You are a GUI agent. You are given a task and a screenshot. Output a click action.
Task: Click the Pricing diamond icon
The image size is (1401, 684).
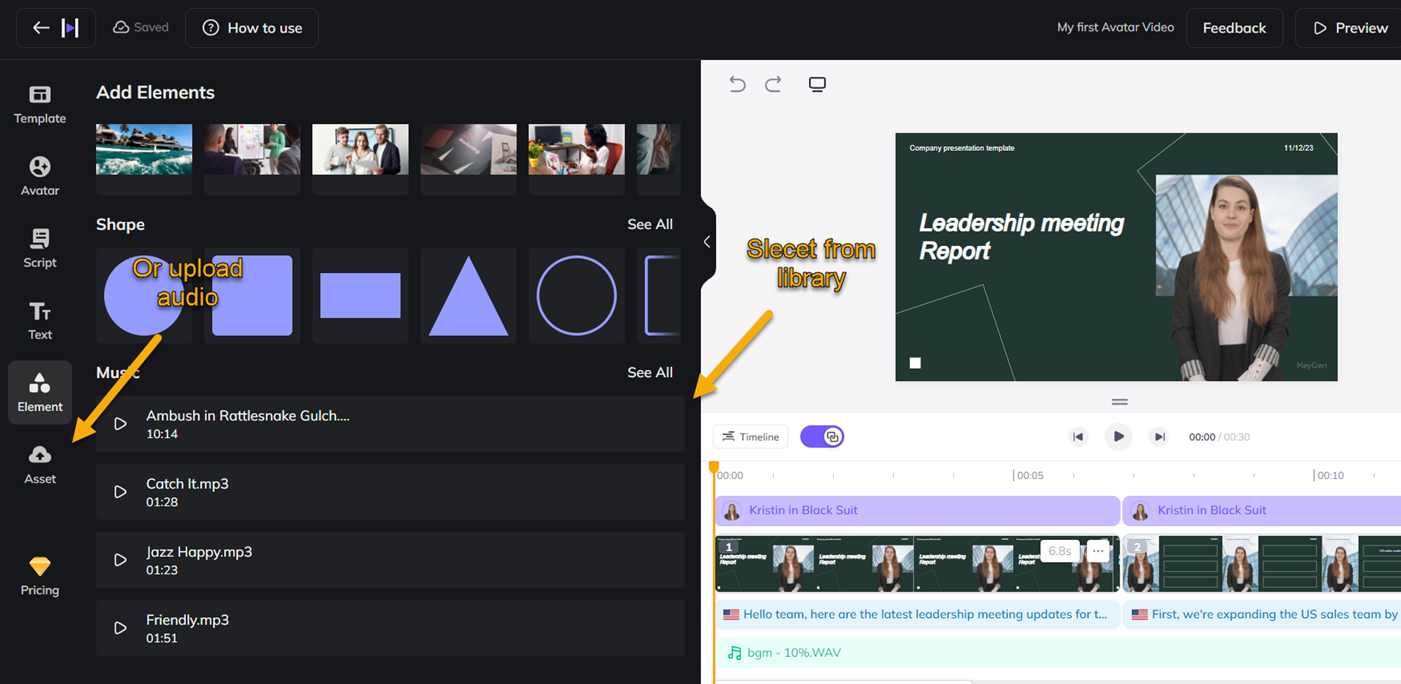pyautogui.click(x=39, y=565)
